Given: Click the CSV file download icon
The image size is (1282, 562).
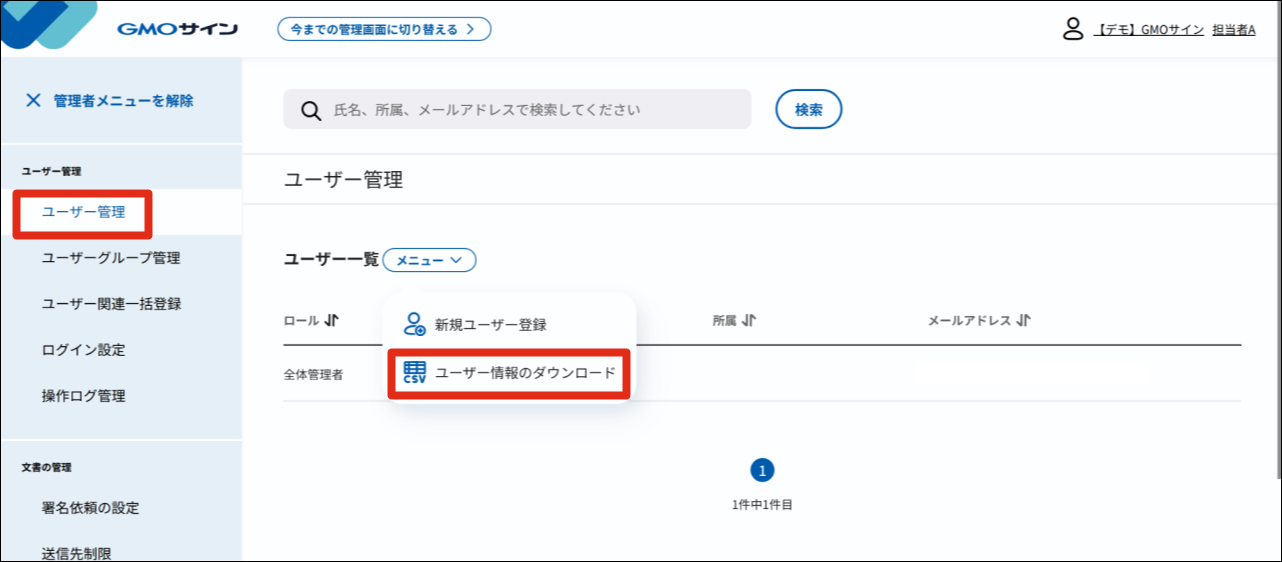Looking at the screenshot, I should pyautogui.click(x=414, y=373).
